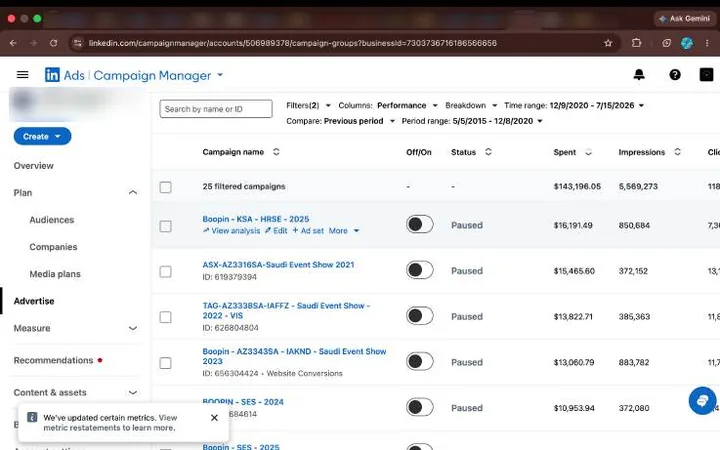Open Compare: Previous period dropdown
The image size is (720, 450).
pyautogui.click(x=340, y=121)
